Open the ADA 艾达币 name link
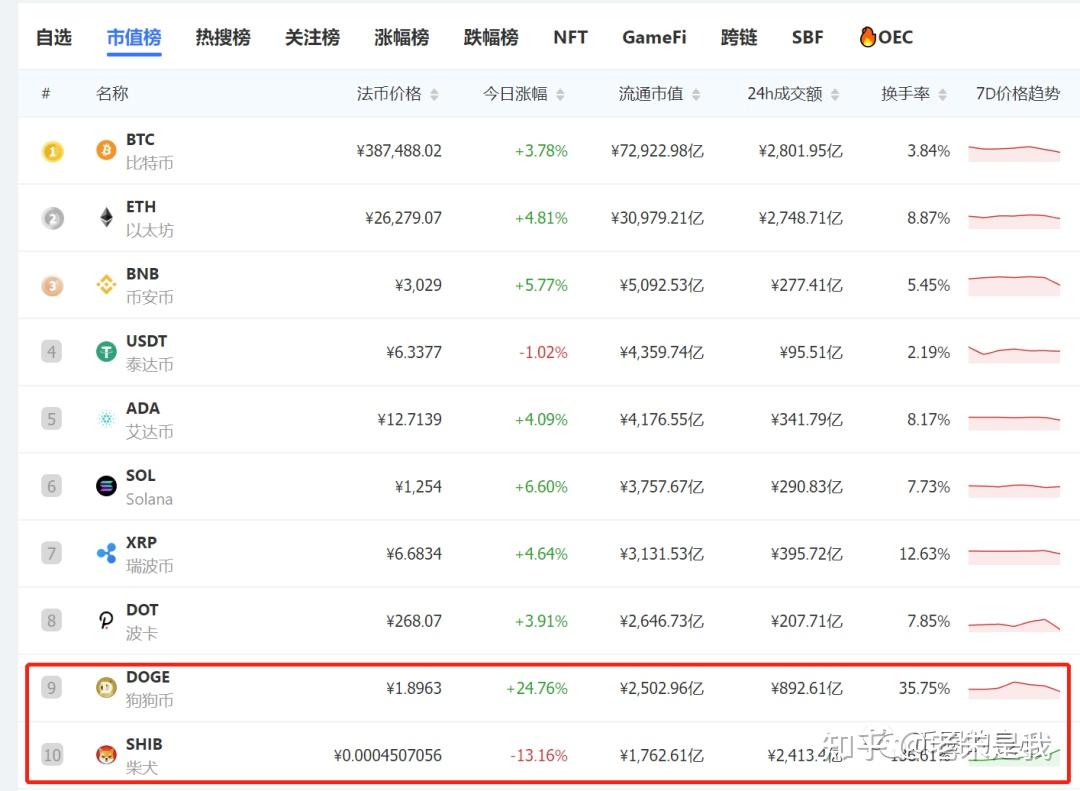The height and width of the screenshot is (791, 1080). click(149, 420)
